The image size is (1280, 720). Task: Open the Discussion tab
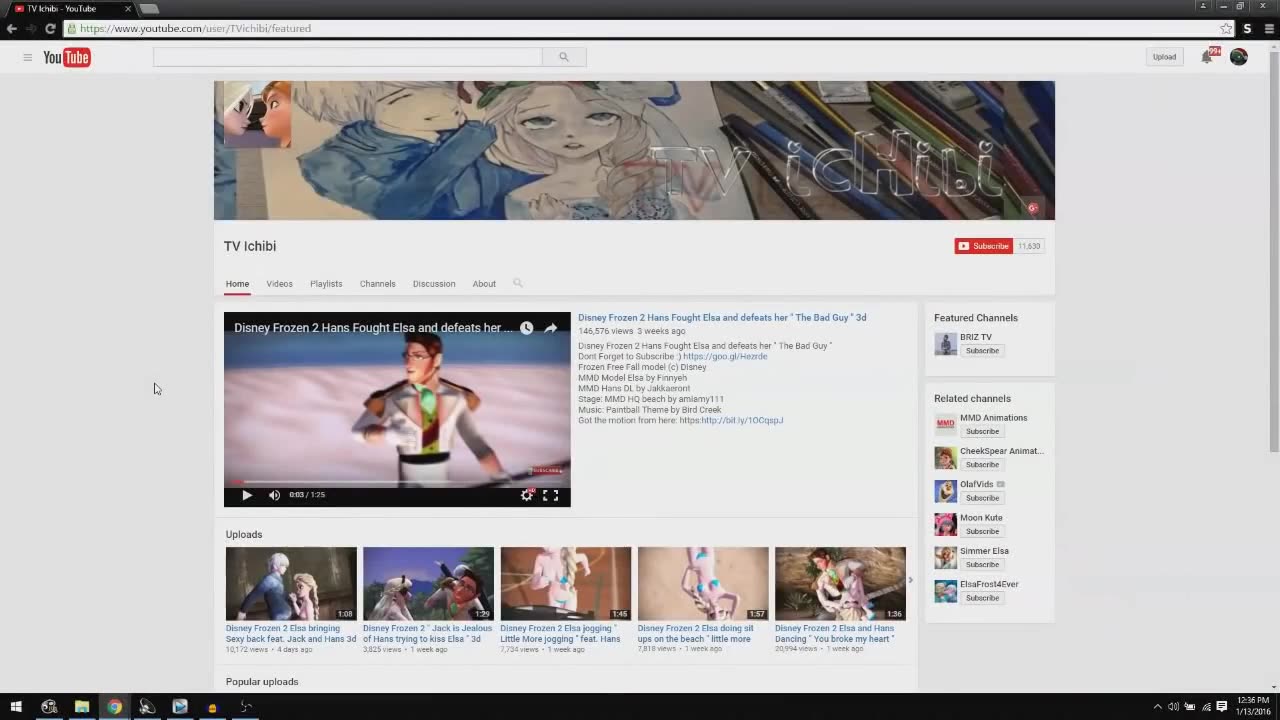[434, 284]
